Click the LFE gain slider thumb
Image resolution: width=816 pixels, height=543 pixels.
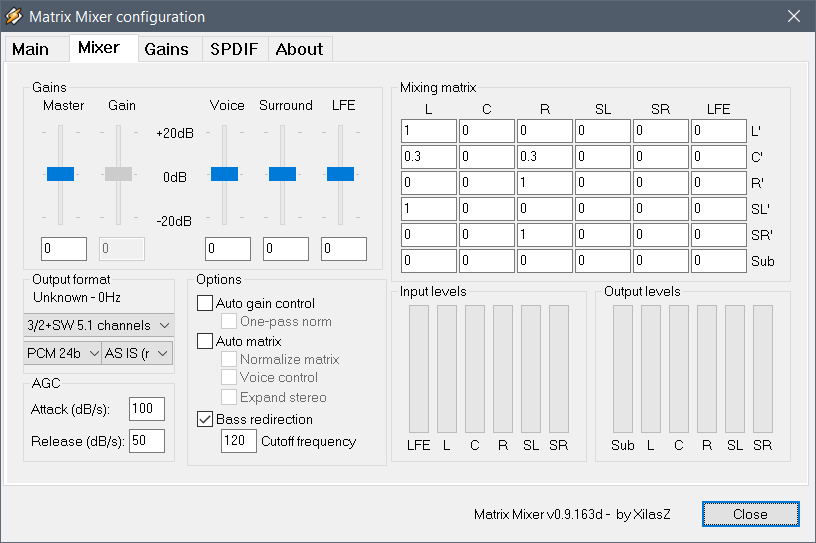pos(340,174)
